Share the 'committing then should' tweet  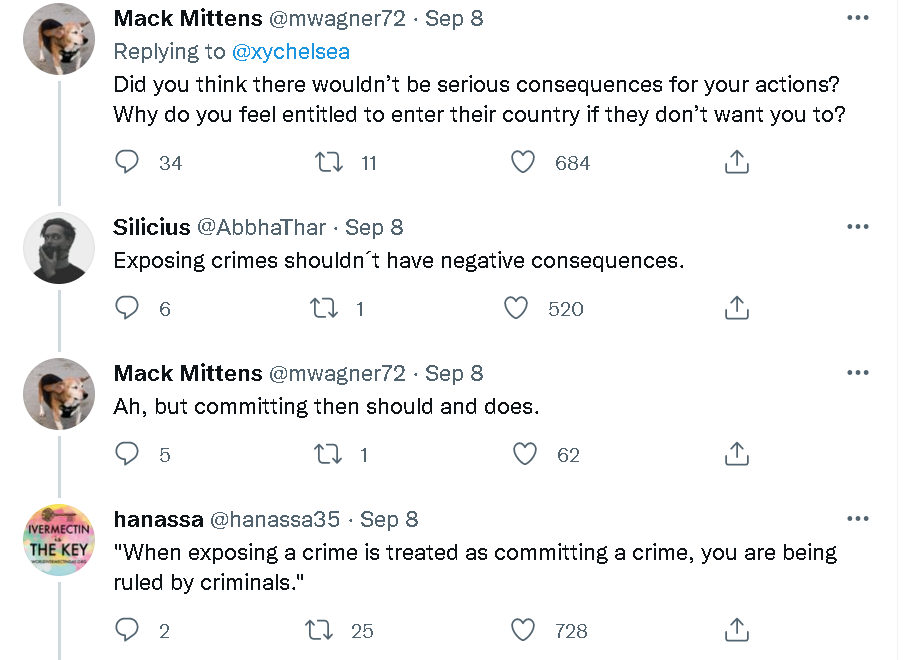pos(736,454)
